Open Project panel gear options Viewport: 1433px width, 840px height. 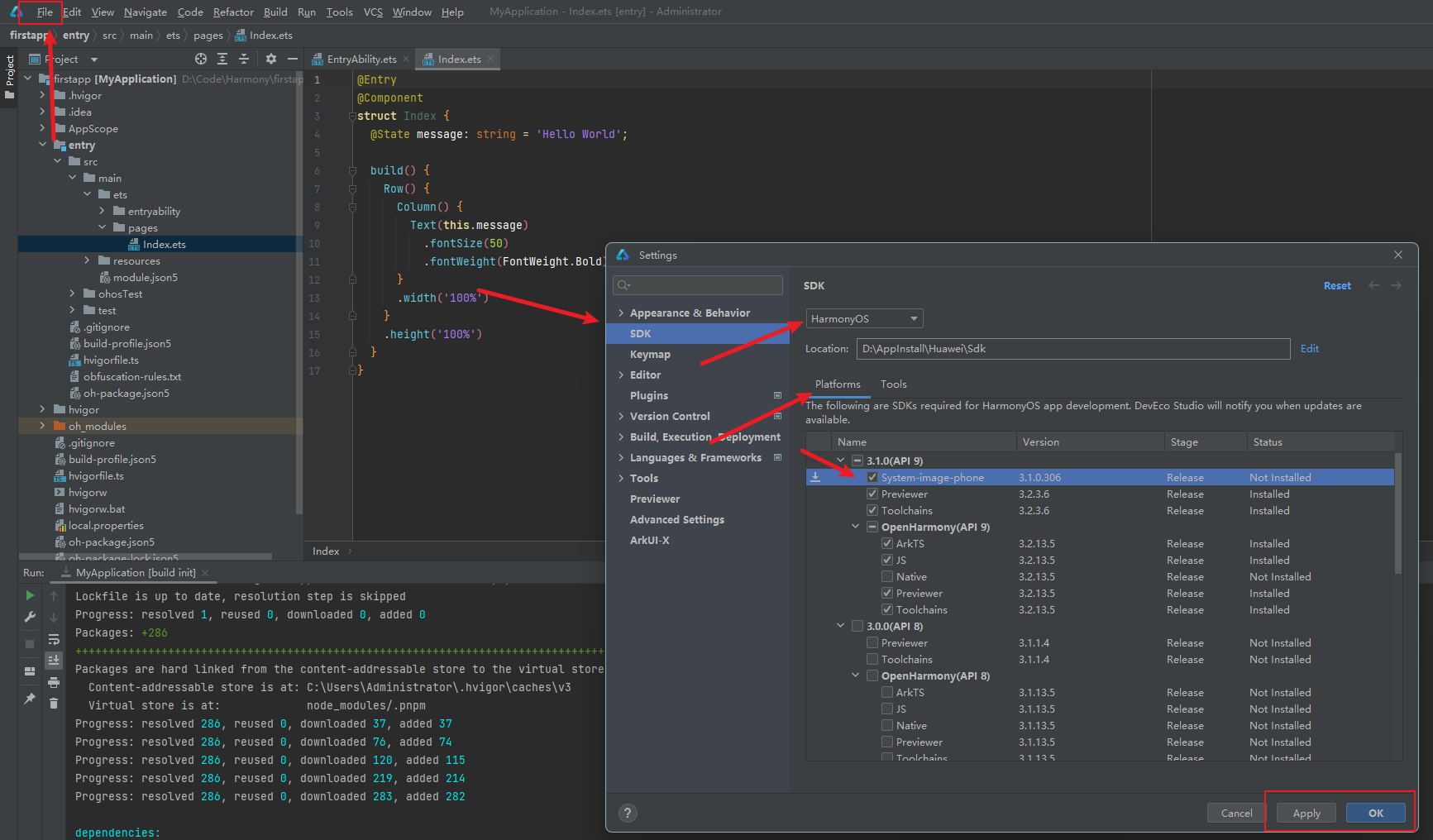coord(271,59)
